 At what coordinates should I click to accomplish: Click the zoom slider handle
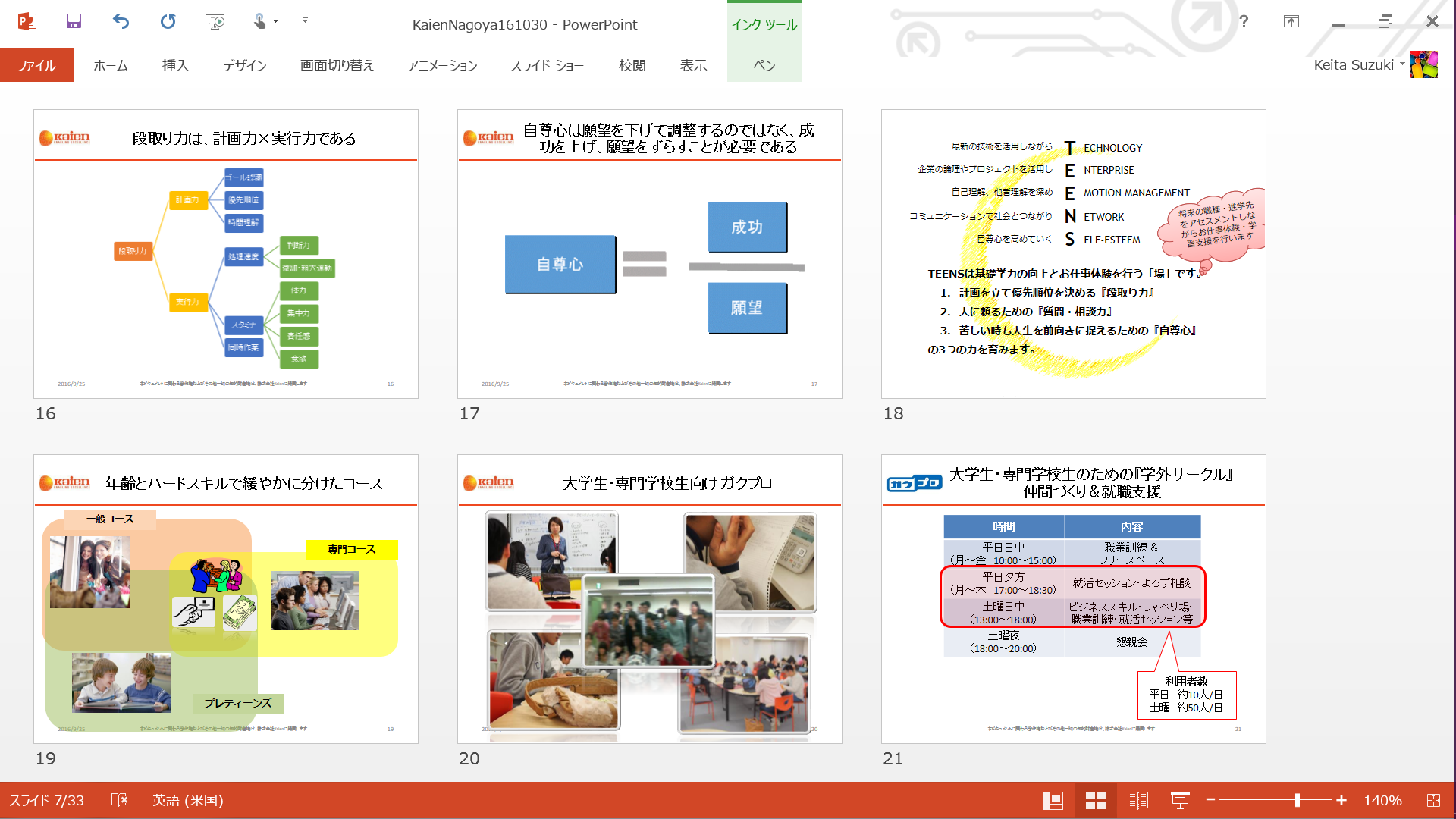point(1298,800)
